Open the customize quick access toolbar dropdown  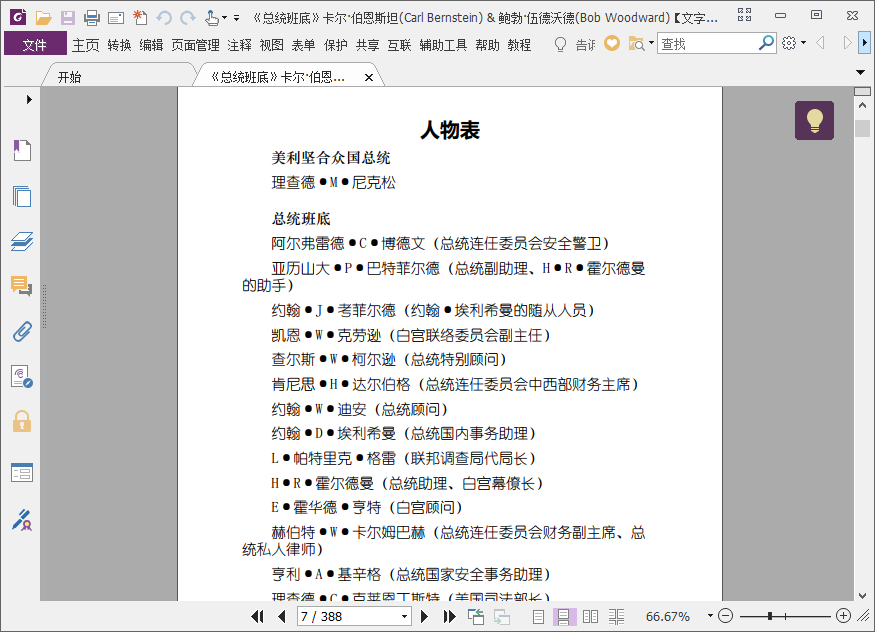(237, 18)
